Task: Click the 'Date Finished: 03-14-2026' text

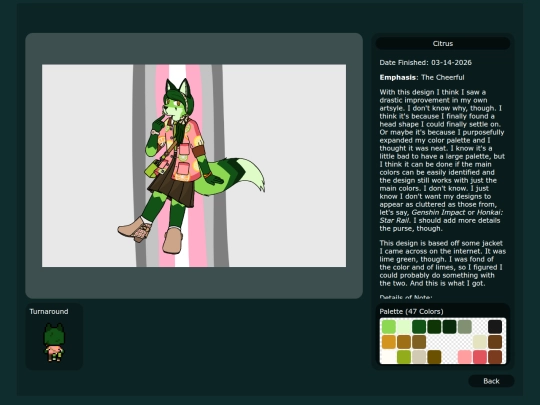Action: click(425, 63)
